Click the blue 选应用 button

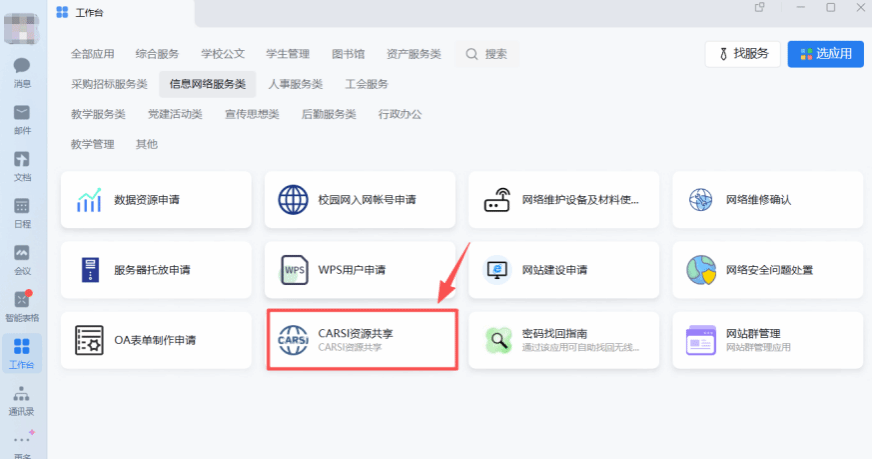click(x=825, y=54)
